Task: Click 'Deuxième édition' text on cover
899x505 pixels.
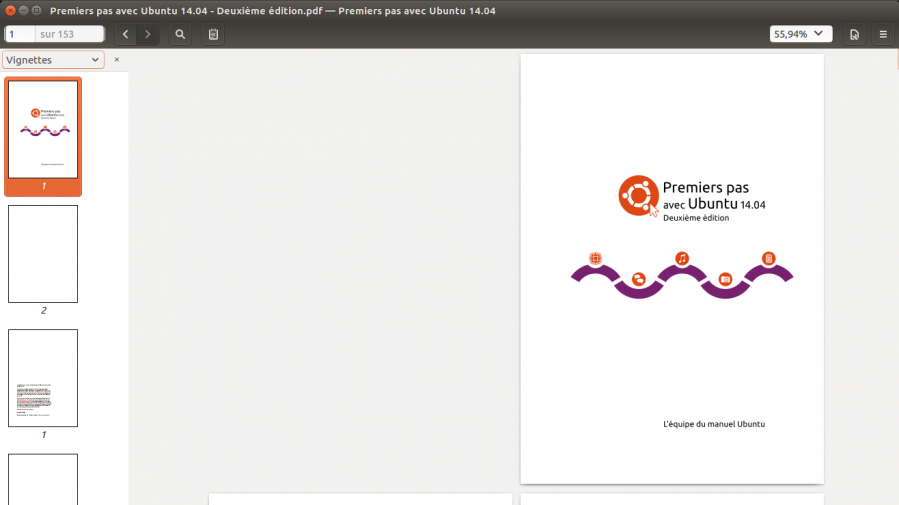Action: tap(696, 218)
